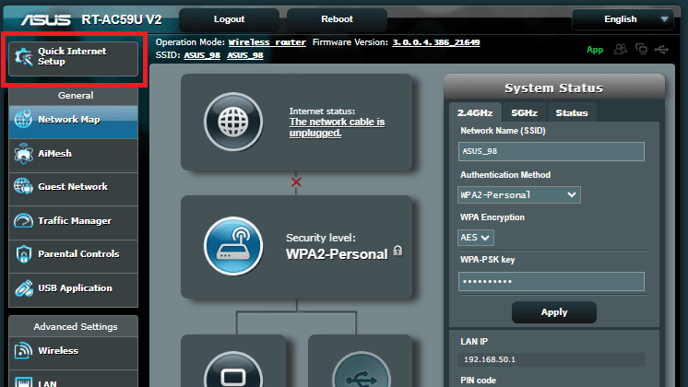This screenshot has width=688, height=387.
Task: Click the PIN code label
Action: 478,380
